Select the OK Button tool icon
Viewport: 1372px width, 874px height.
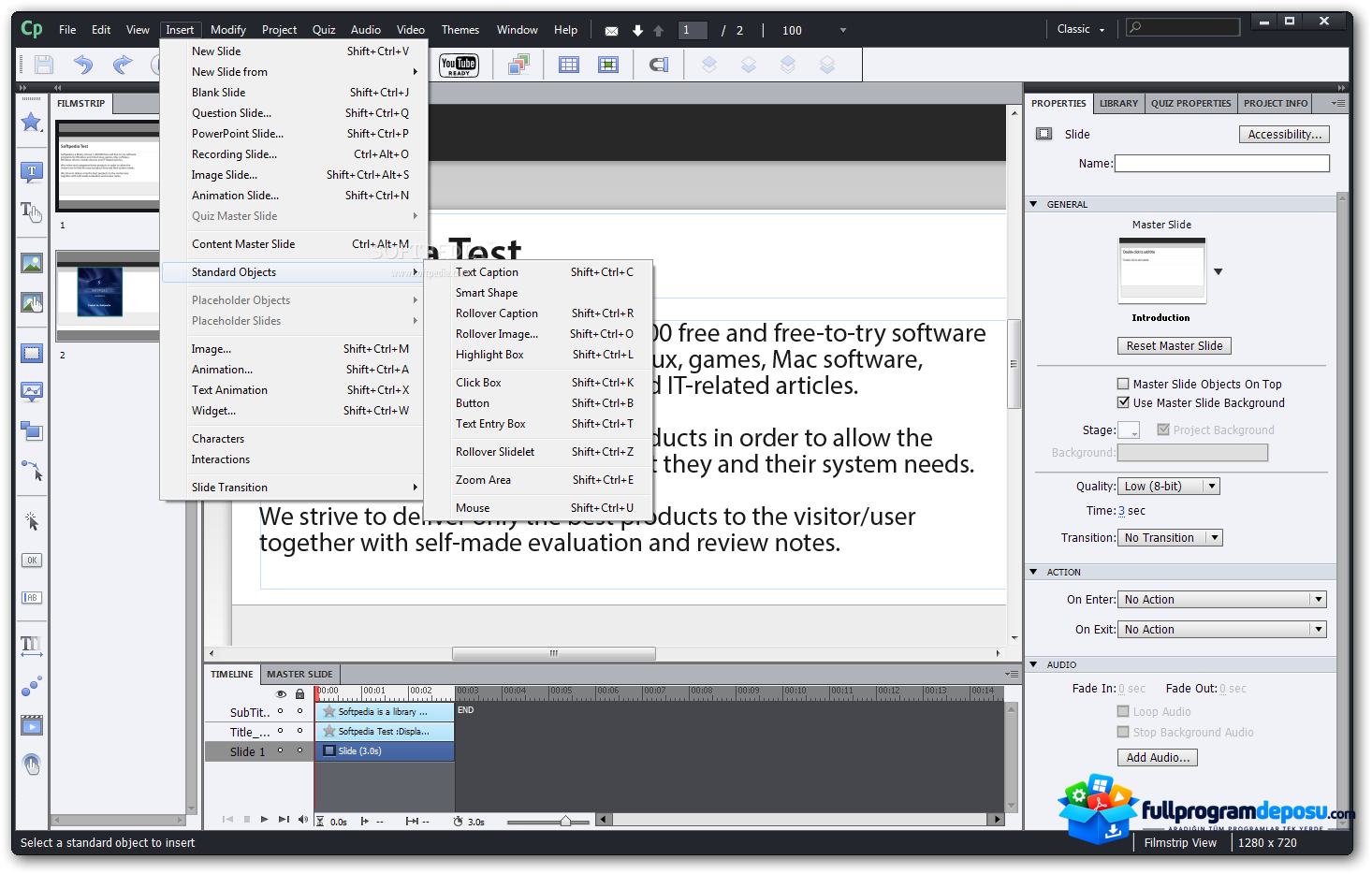click(32, 561)
